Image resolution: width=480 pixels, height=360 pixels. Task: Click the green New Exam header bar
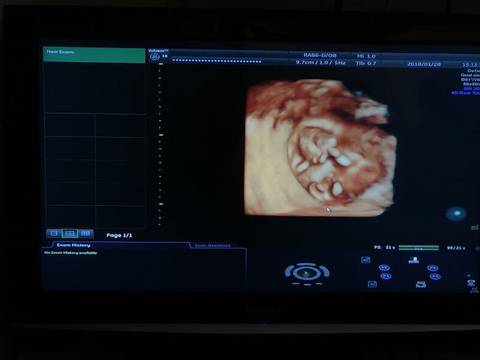click(94, 55)
